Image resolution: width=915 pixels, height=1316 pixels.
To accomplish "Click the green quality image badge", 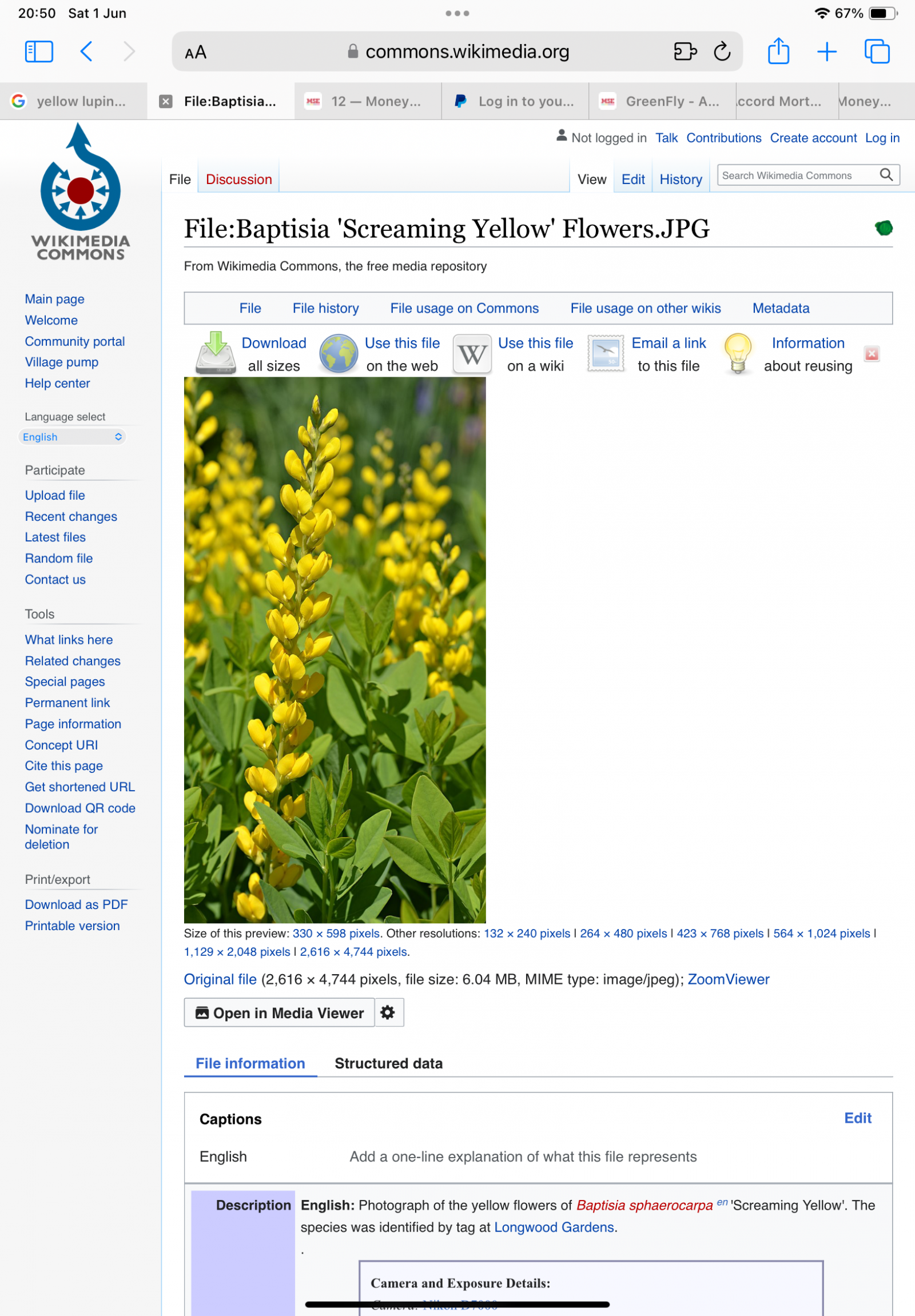I will (x=884, y=228).
